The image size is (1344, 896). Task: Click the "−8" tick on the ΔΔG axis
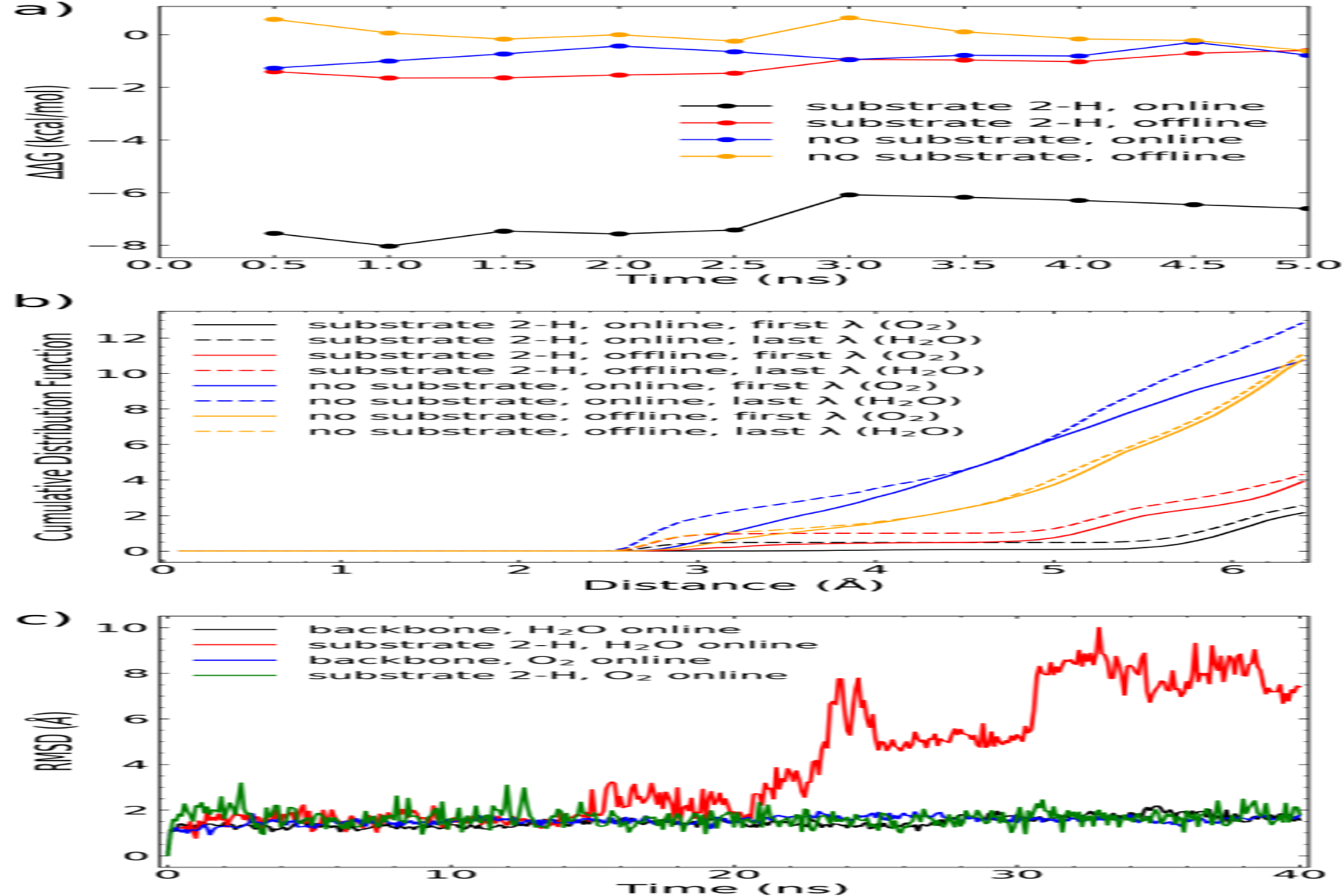click(x=119, y=246)
